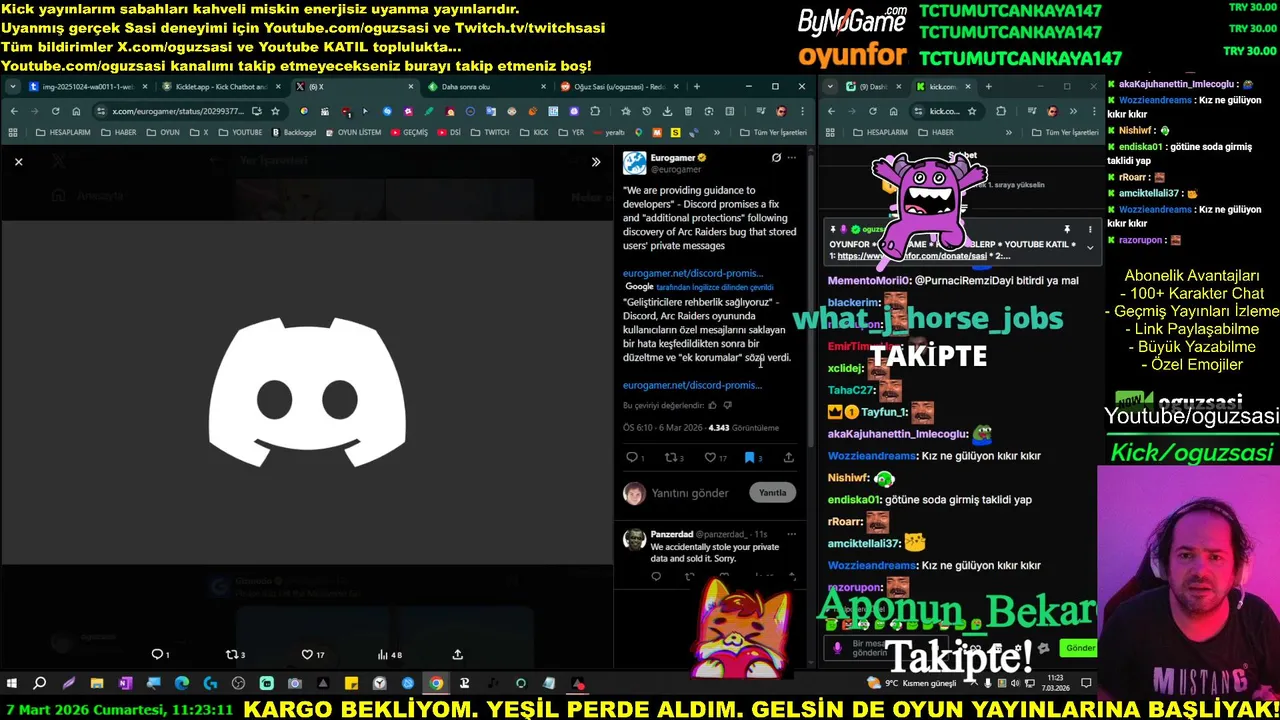Open Windows taskbar search
Viewport: 1280px width, 720px height.
click(40, 684)
